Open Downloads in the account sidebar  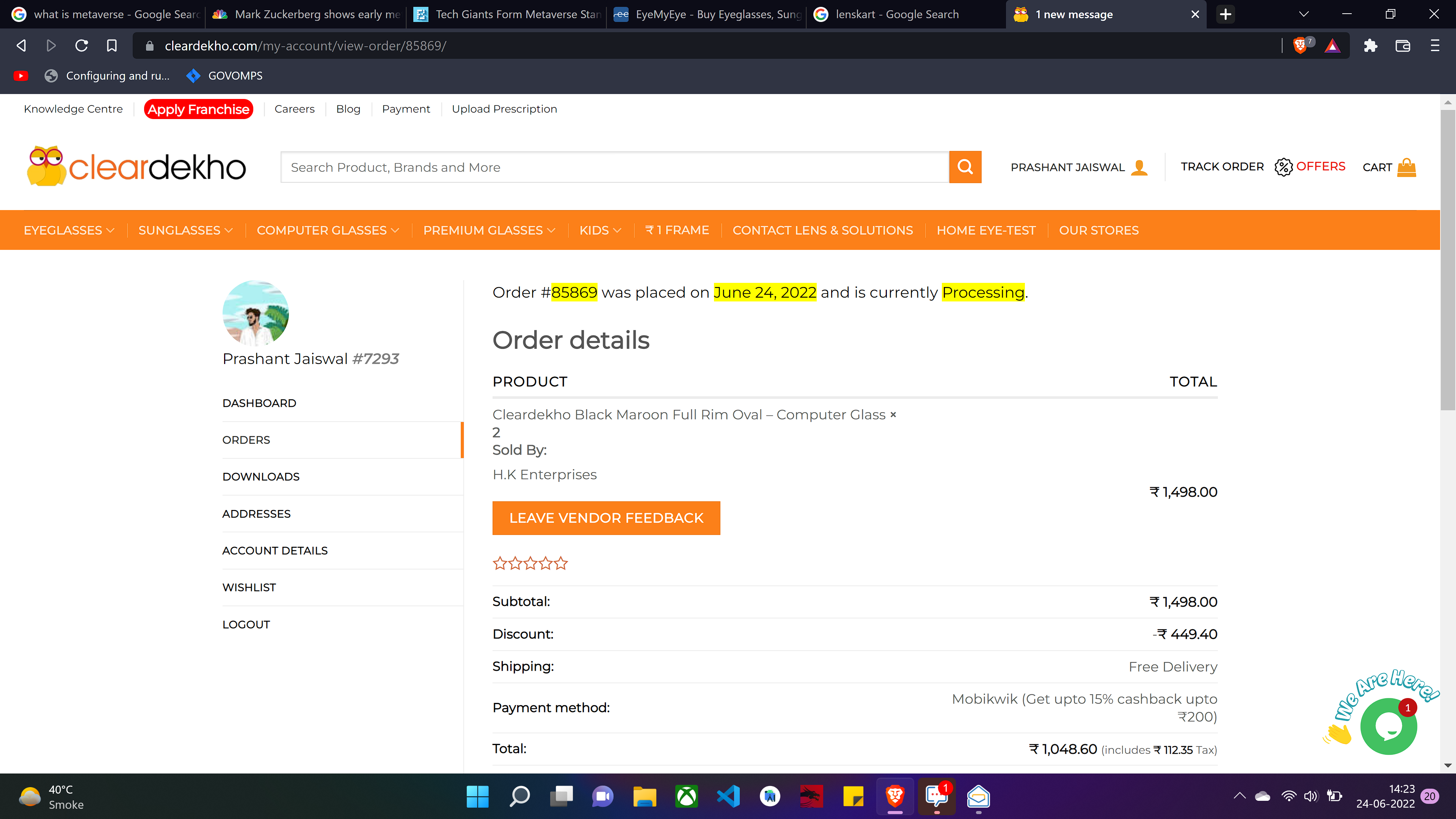click(x=260, y=477)
